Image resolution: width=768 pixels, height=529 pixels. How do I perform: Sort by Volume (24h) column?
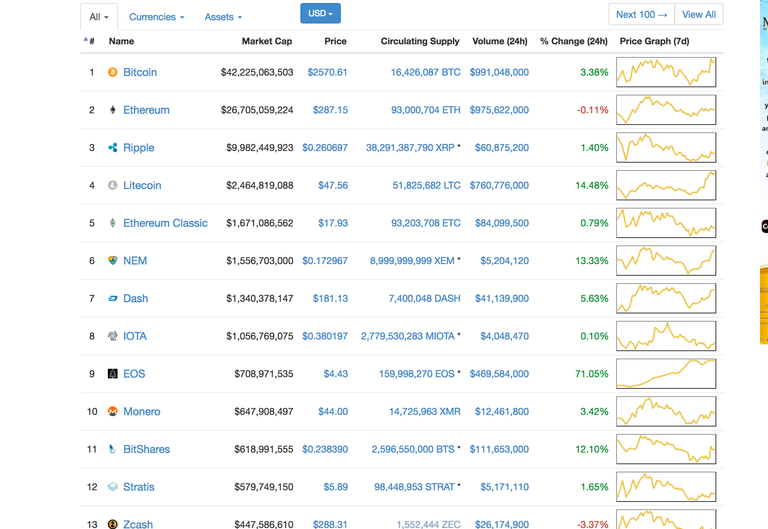click(500, 41)
